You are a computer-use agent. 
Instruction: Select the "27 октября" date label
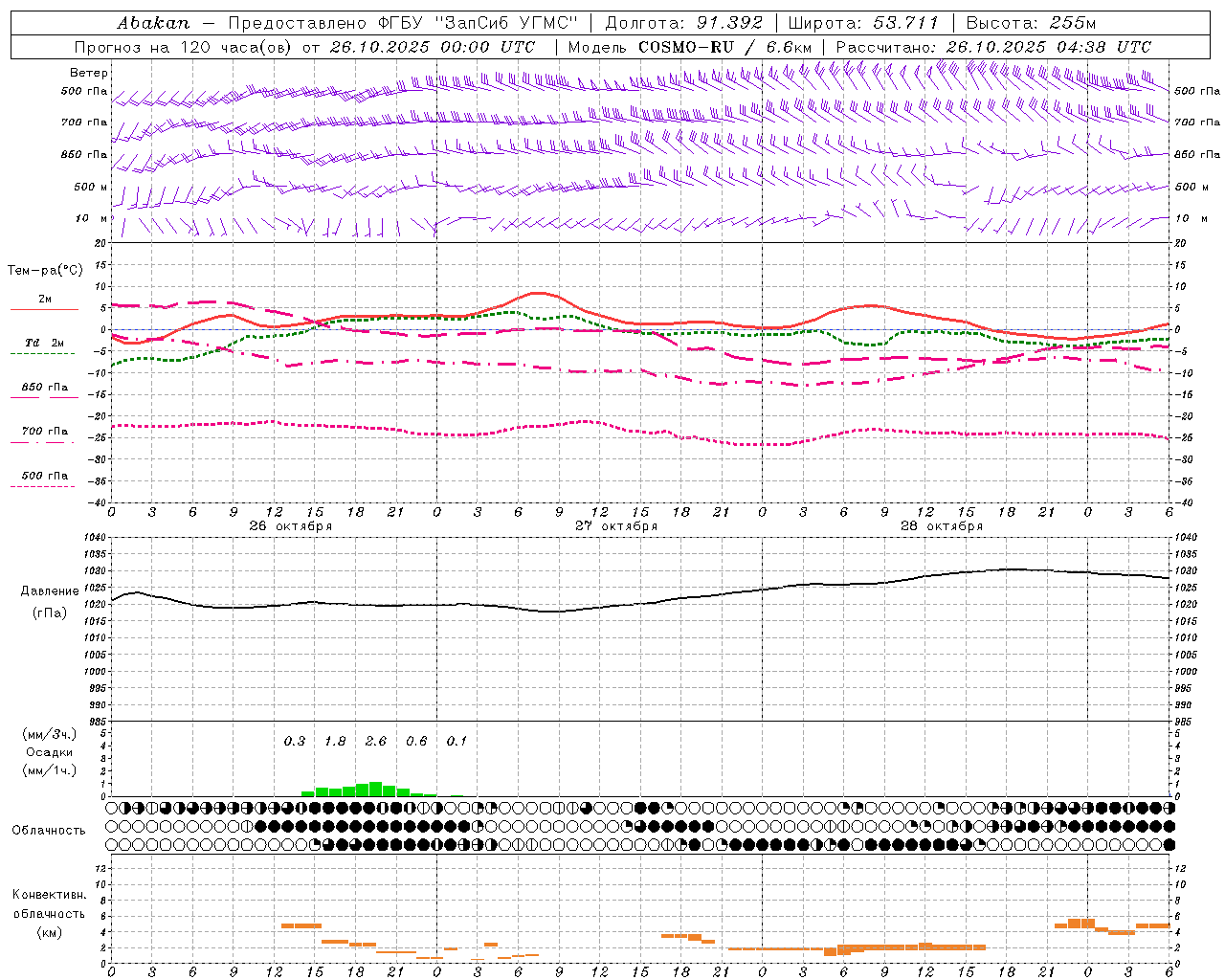[x=616, y=526]
